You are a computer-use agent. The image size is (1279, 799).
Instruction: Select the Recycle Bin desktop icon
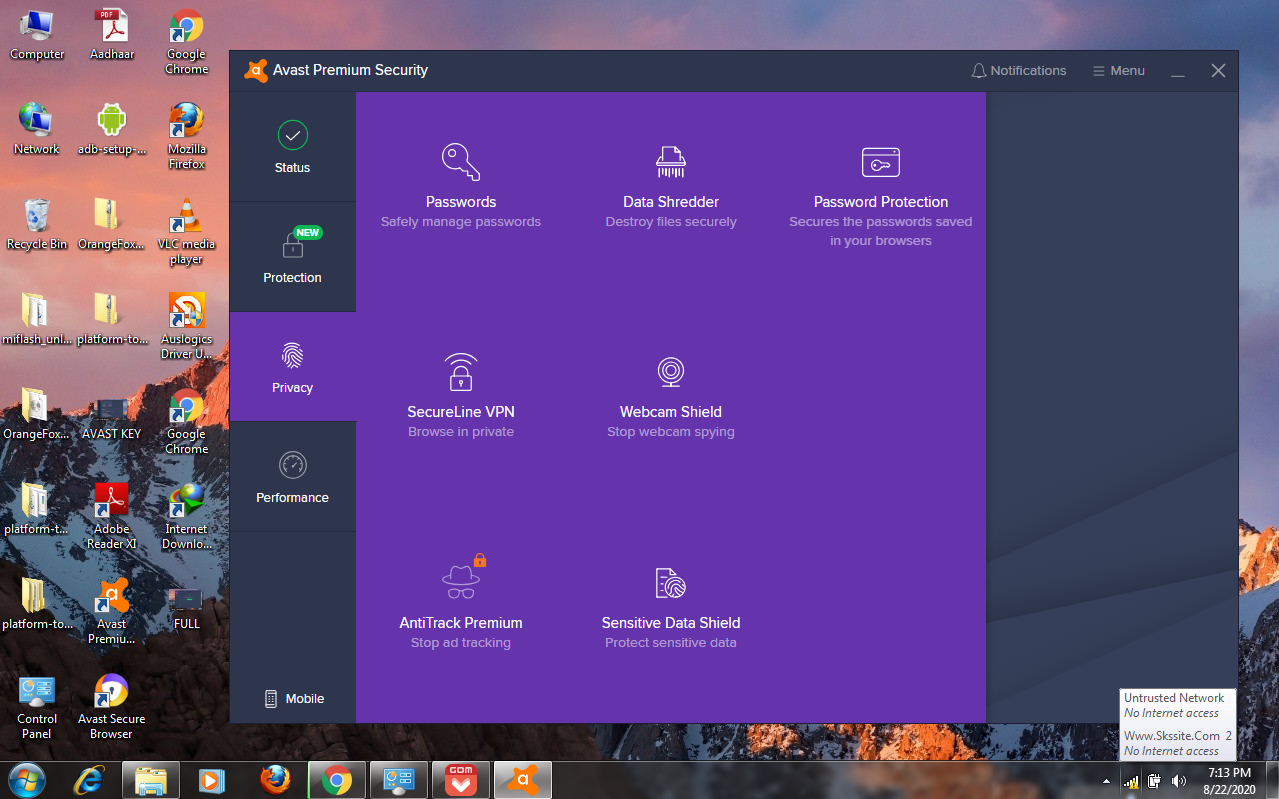pyautogui.click(x=37, y=224)
